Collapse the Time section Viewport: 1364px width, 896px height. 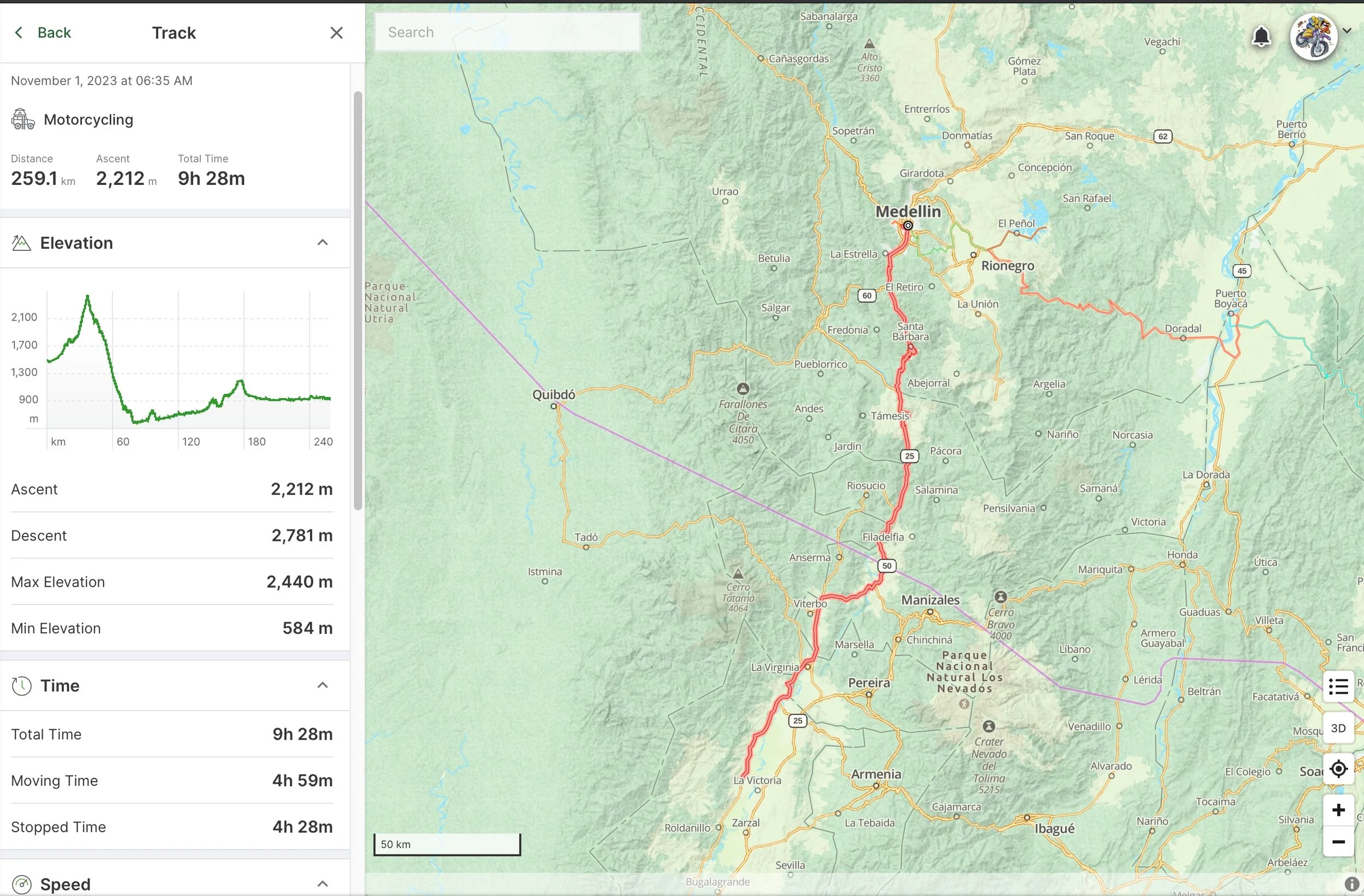[322, 685]
